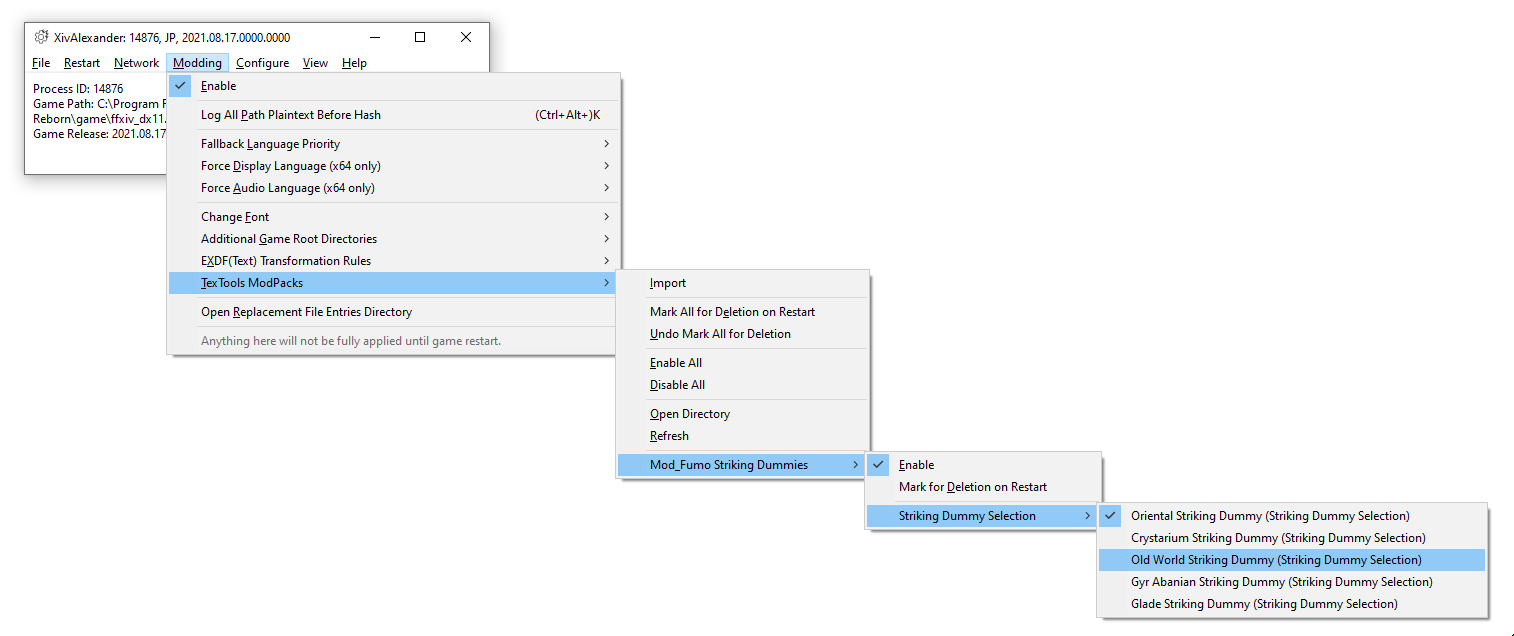Choose Old World Striking Dummy option
1514x636 pixels.
[1275, 560]
